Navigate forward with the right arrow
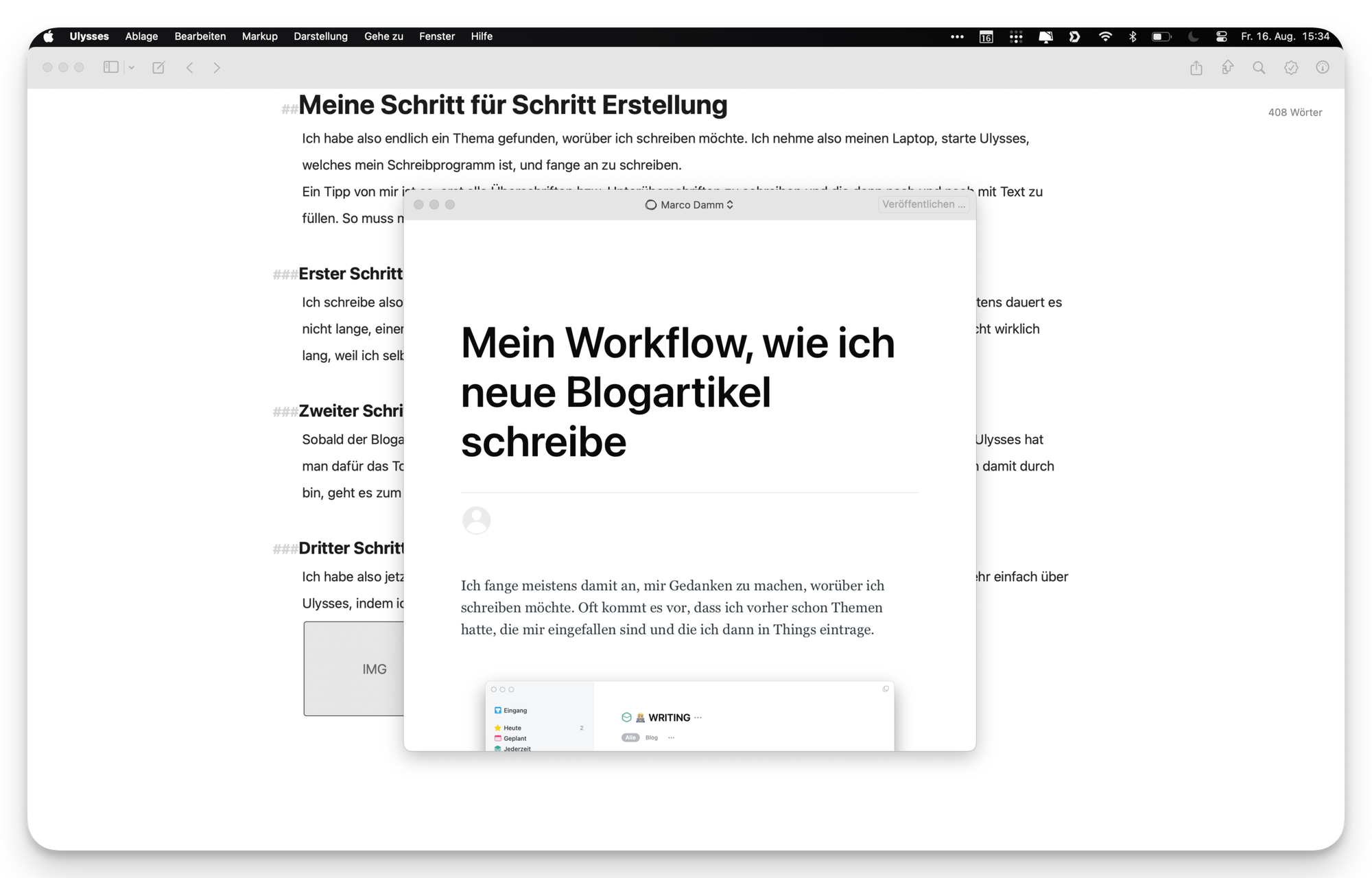 click(217, 67)
